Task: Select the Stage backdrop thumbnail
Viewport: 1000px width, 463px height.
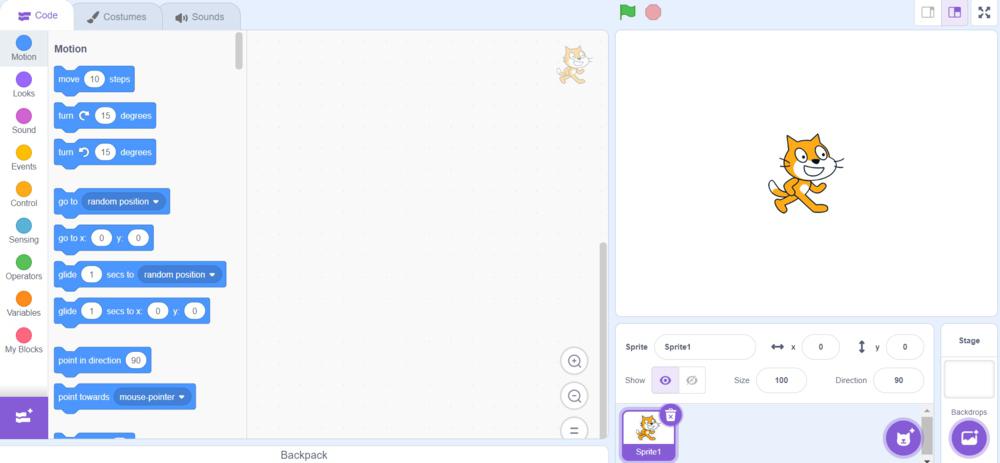Action: 969,379
